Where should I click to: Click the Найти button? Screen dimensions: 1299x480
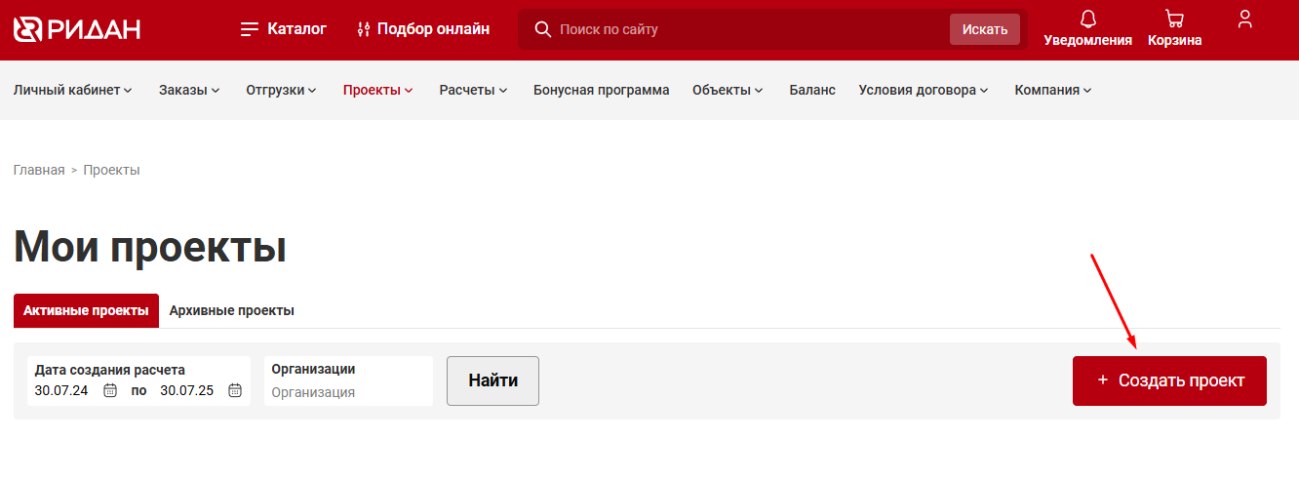(493, 381)
